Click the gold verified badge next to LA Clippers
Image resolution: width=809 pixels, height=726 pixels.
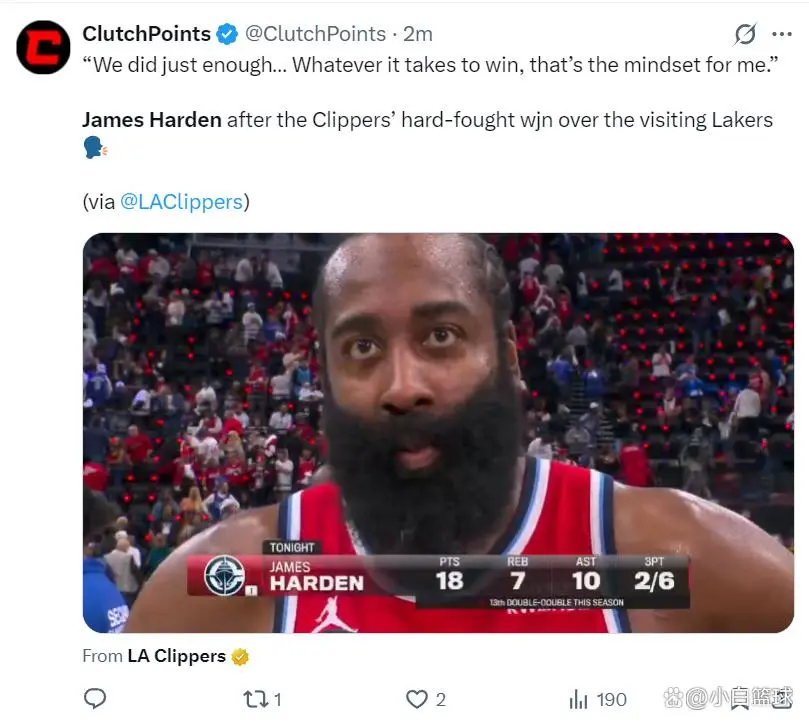[240, 656]
